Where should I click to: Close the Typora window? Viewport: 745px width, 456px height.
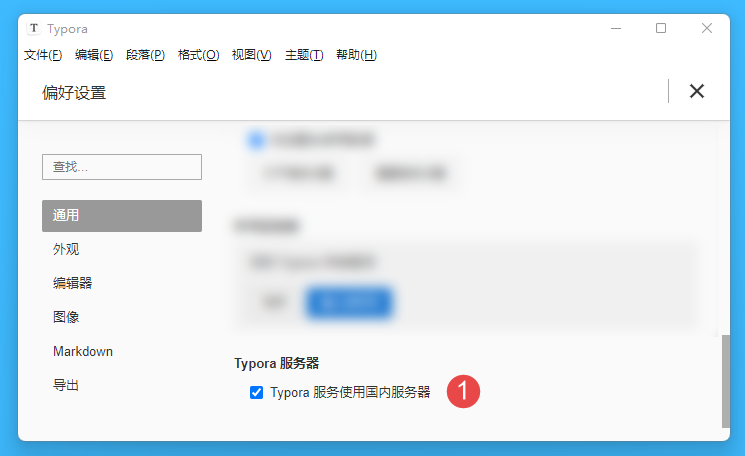tap(707, 28)
